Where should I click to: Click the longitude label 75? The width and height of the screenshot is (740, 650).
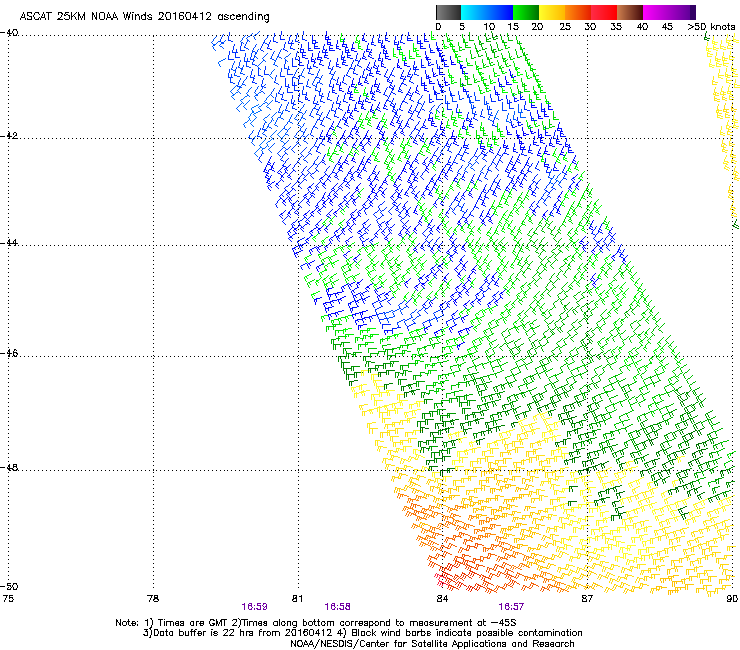(8, 599)
